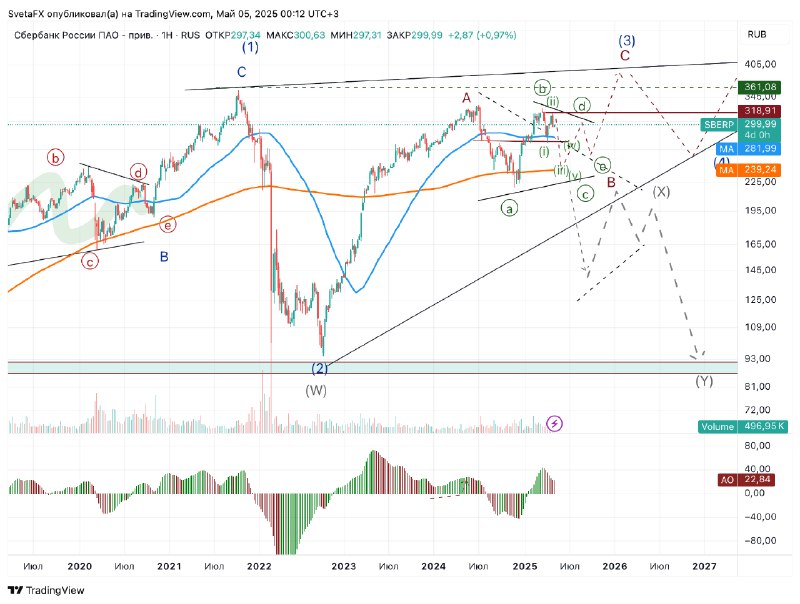Click the МАКС 300,63 high value

point(295,35)
